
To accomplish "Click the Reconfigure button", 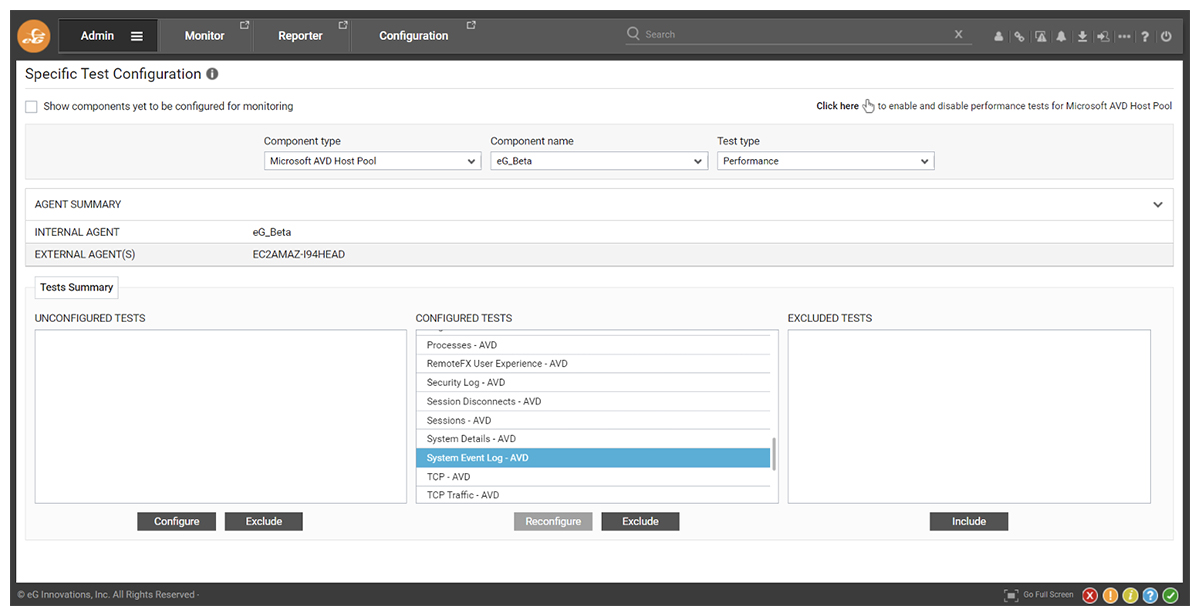I will (553, 521).
